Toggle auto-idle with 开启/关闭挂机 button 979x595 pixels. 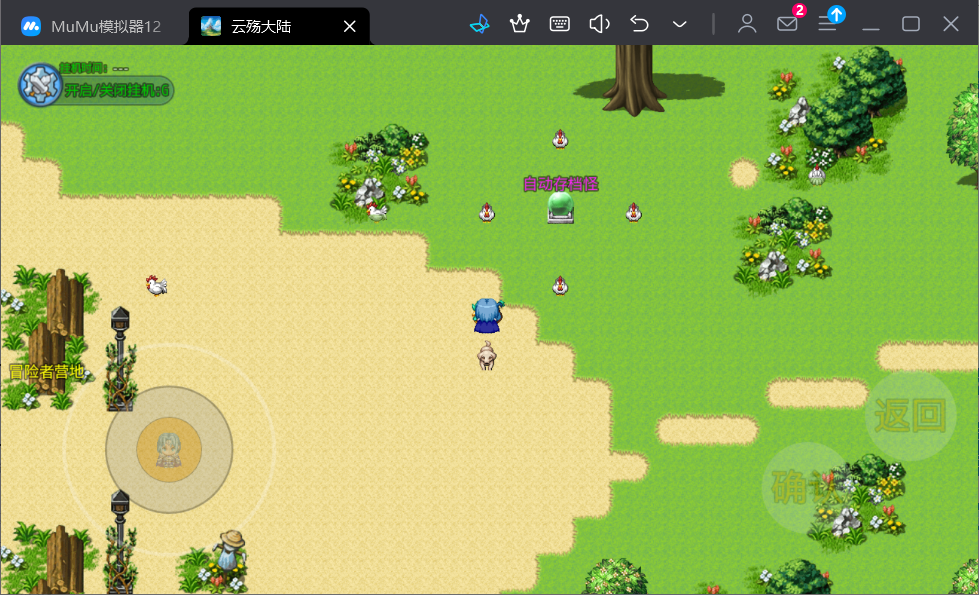(x=118, y=91)
